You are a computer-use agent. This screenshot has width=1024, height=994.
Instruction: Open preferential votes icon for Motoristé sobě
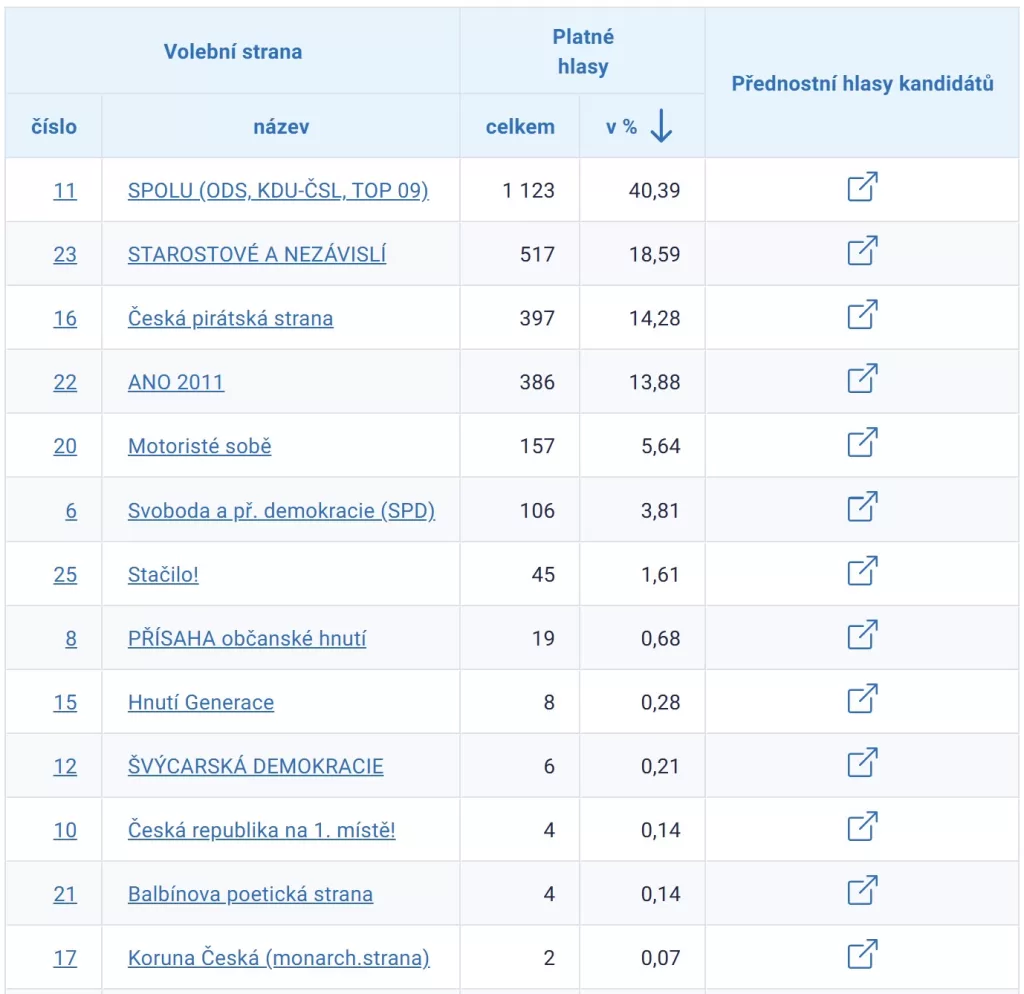862,443
